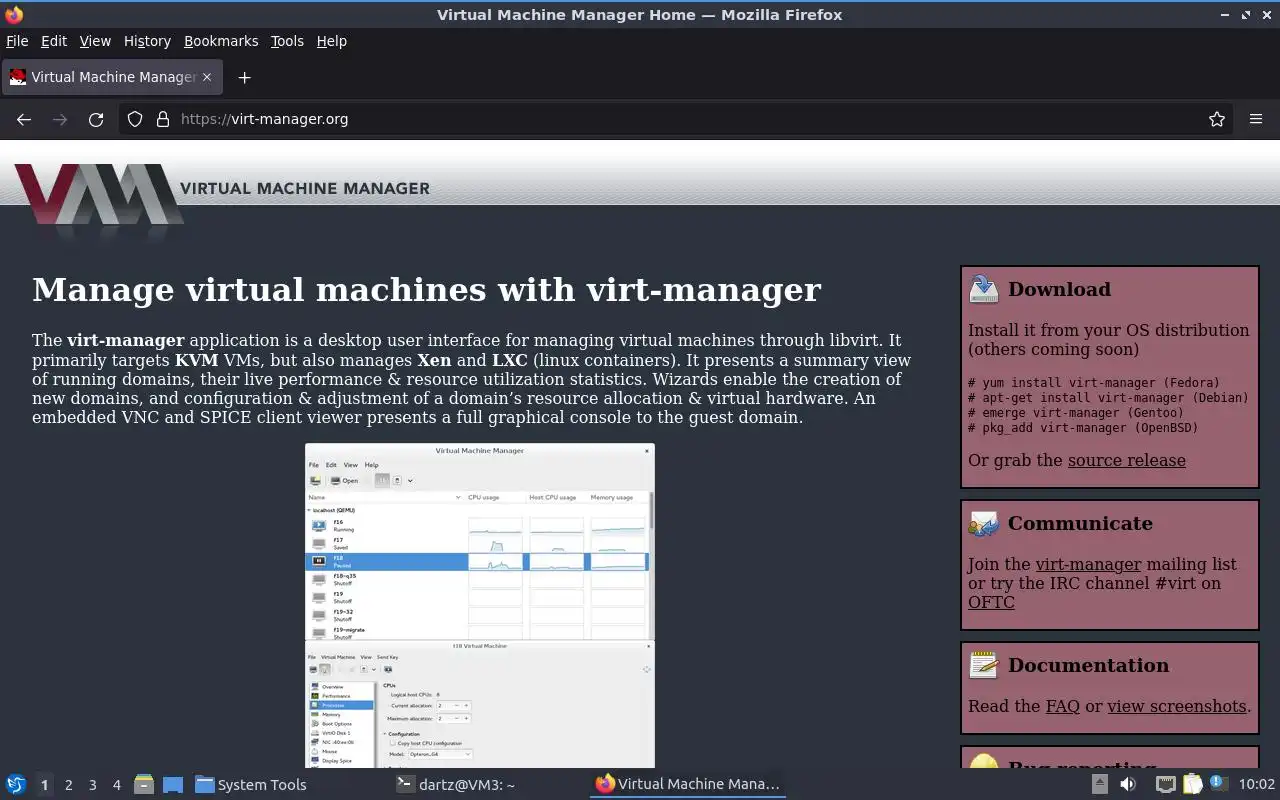
Task: Open the Tools menu
Action: coord(287,41)
